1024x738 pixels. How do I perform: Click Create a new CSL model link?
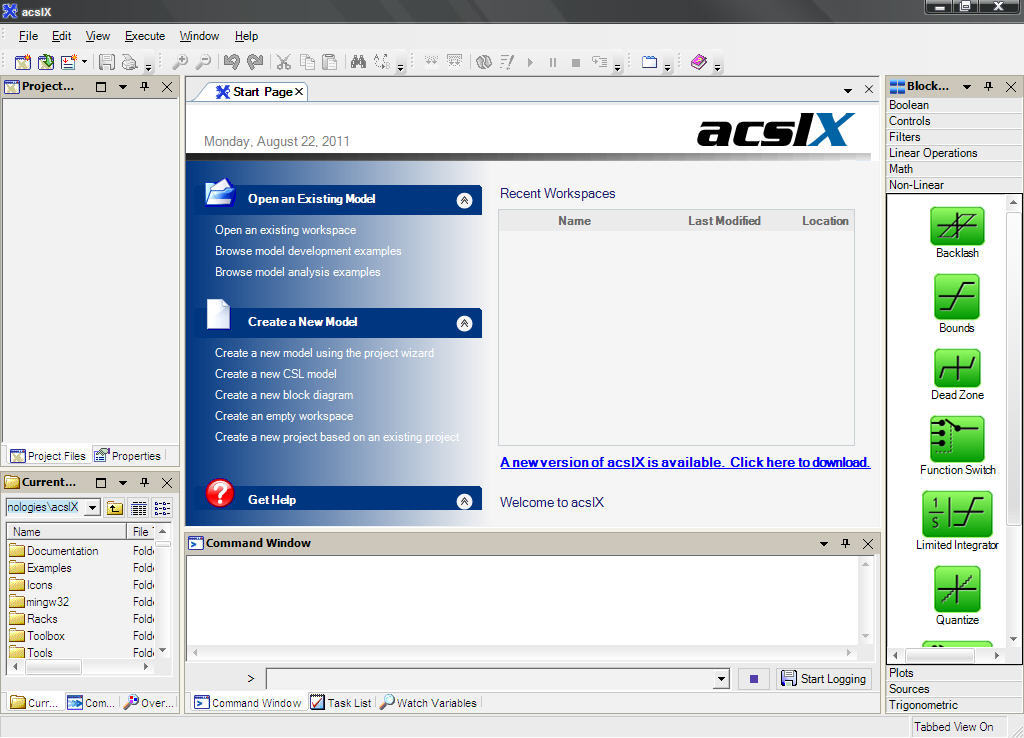276,374
